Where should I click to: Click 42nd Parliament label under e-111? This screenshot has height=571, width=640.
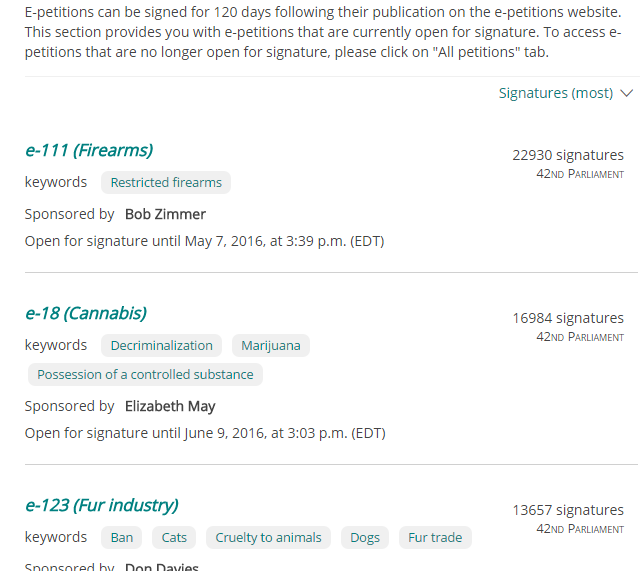(x=580, y=174)
